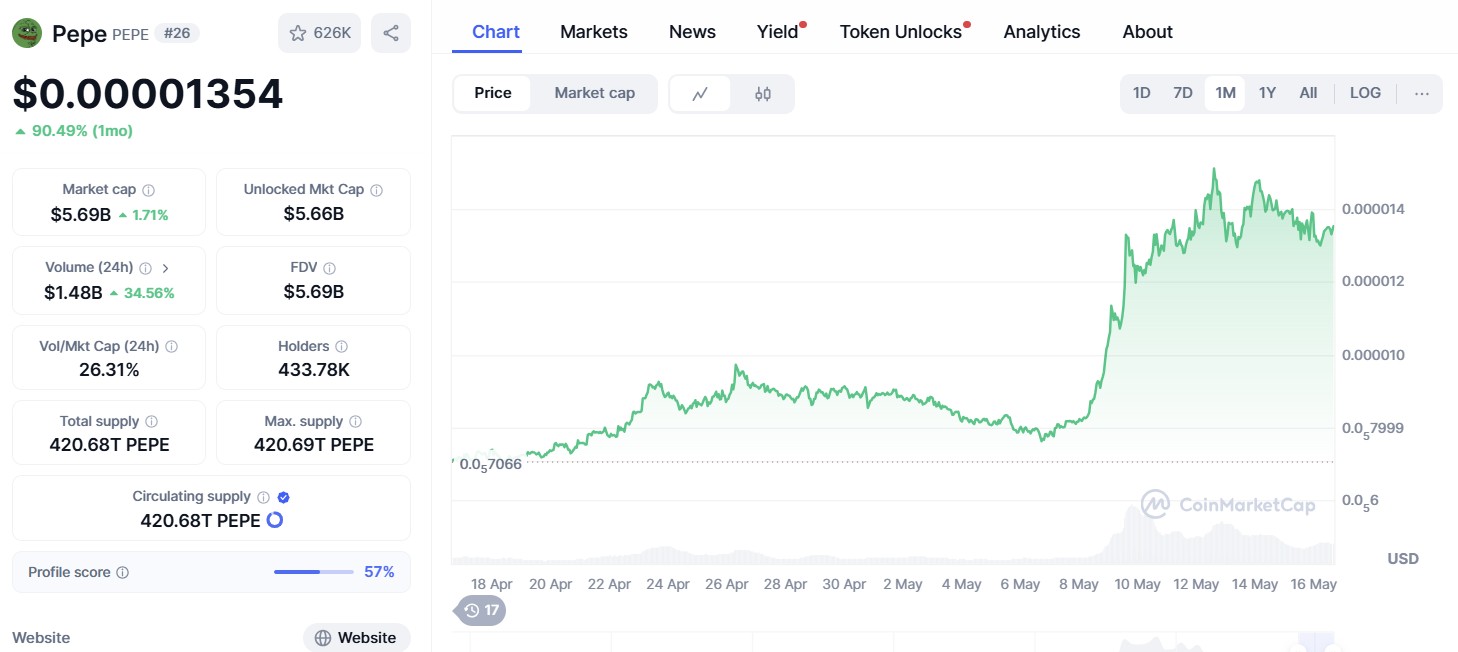The width and height of the screenshot is (1458, 652).
Task: Switch to the Markets tab
Action: pos(594,31)
